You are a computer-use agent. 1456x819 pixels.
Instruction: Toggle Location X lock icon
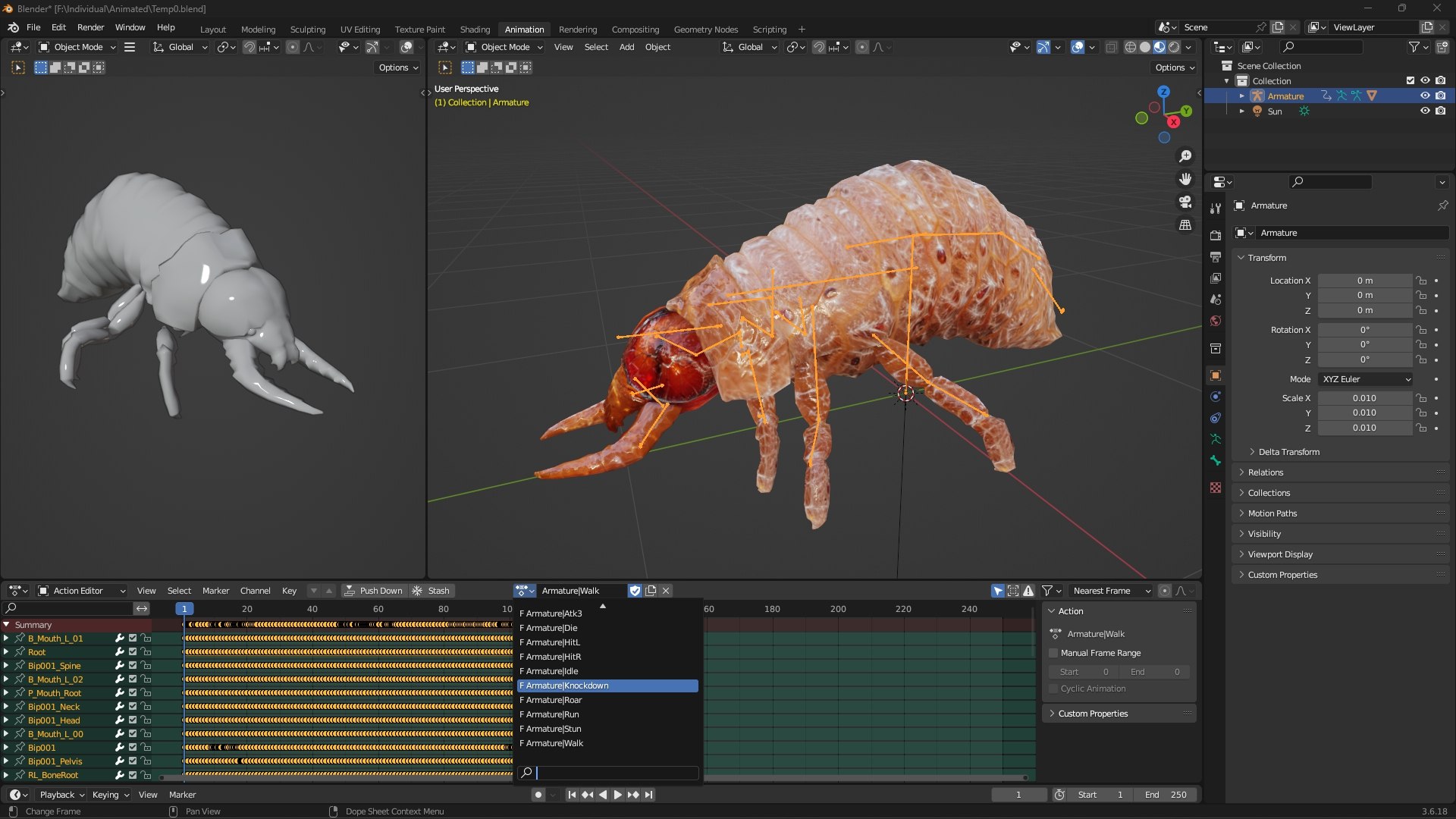click(1422, 281)
